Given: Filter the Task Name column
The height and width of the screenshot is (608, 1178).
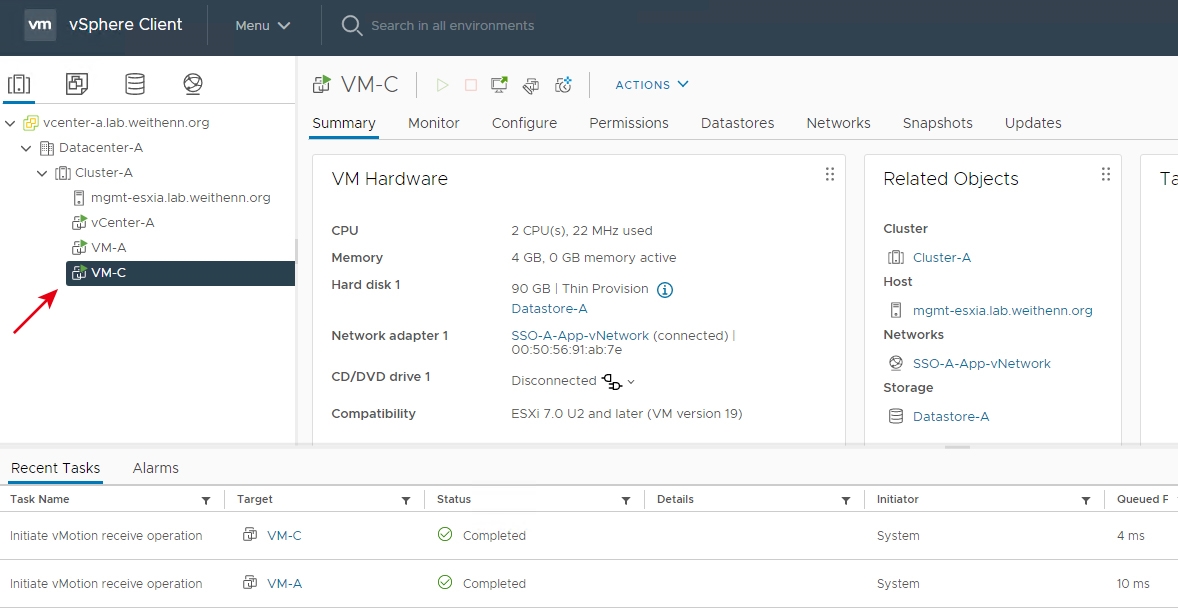Looking at the screenshot, I should coord(206,501).
